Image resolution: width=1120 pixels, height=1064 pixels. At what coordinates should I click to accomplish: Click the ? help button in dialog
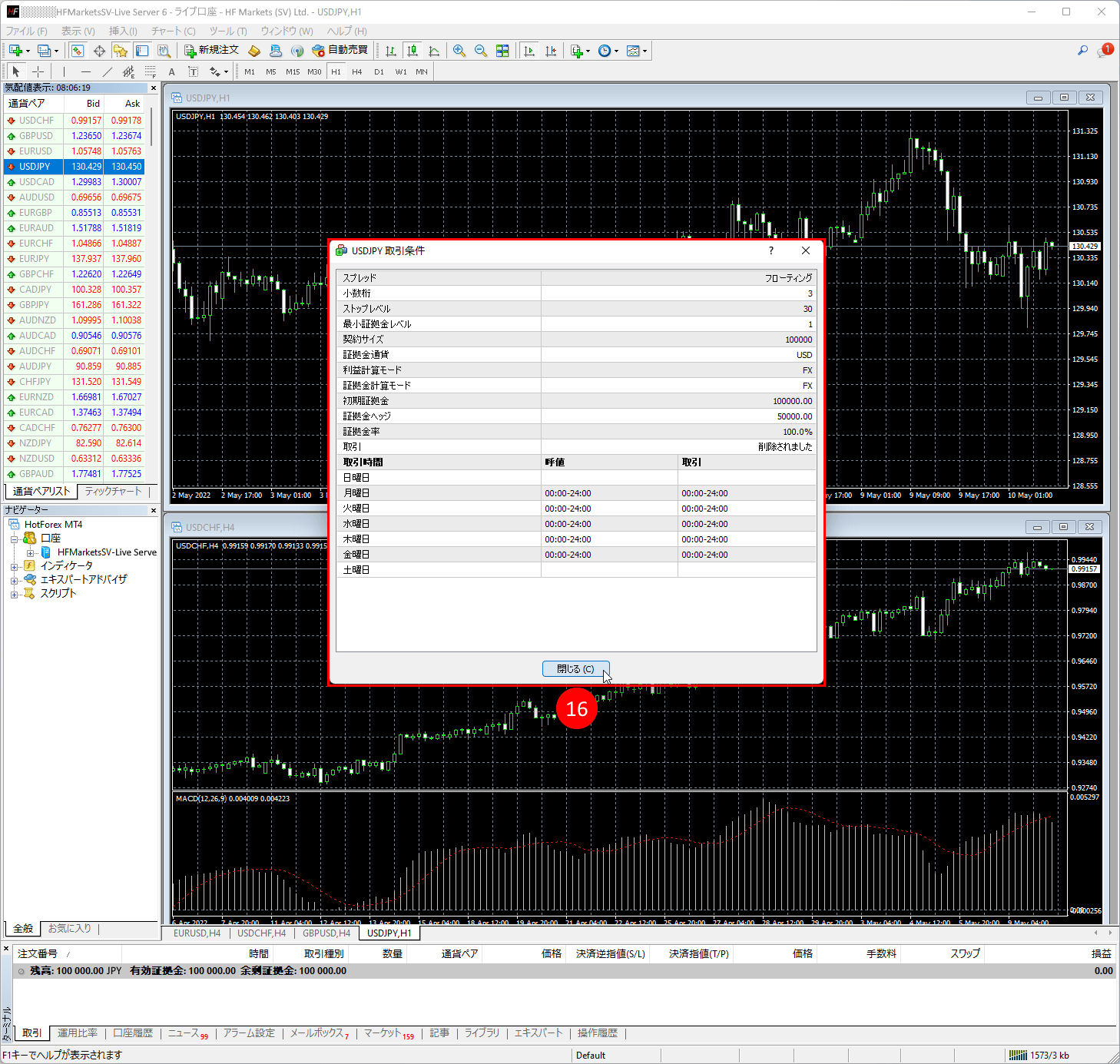771,250
